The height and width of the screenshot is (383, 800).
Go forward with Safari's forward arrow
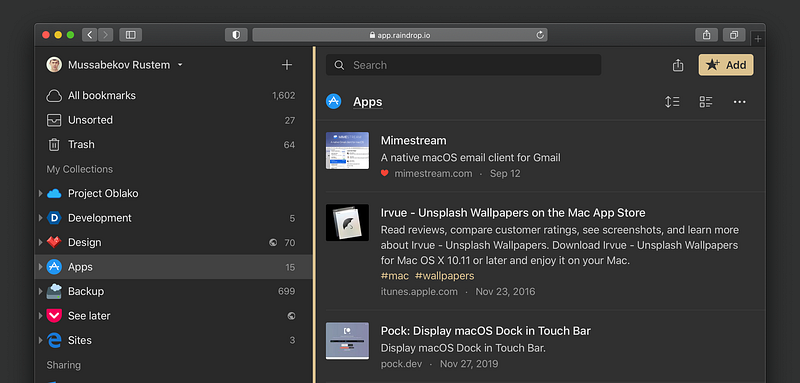(106, 35)
